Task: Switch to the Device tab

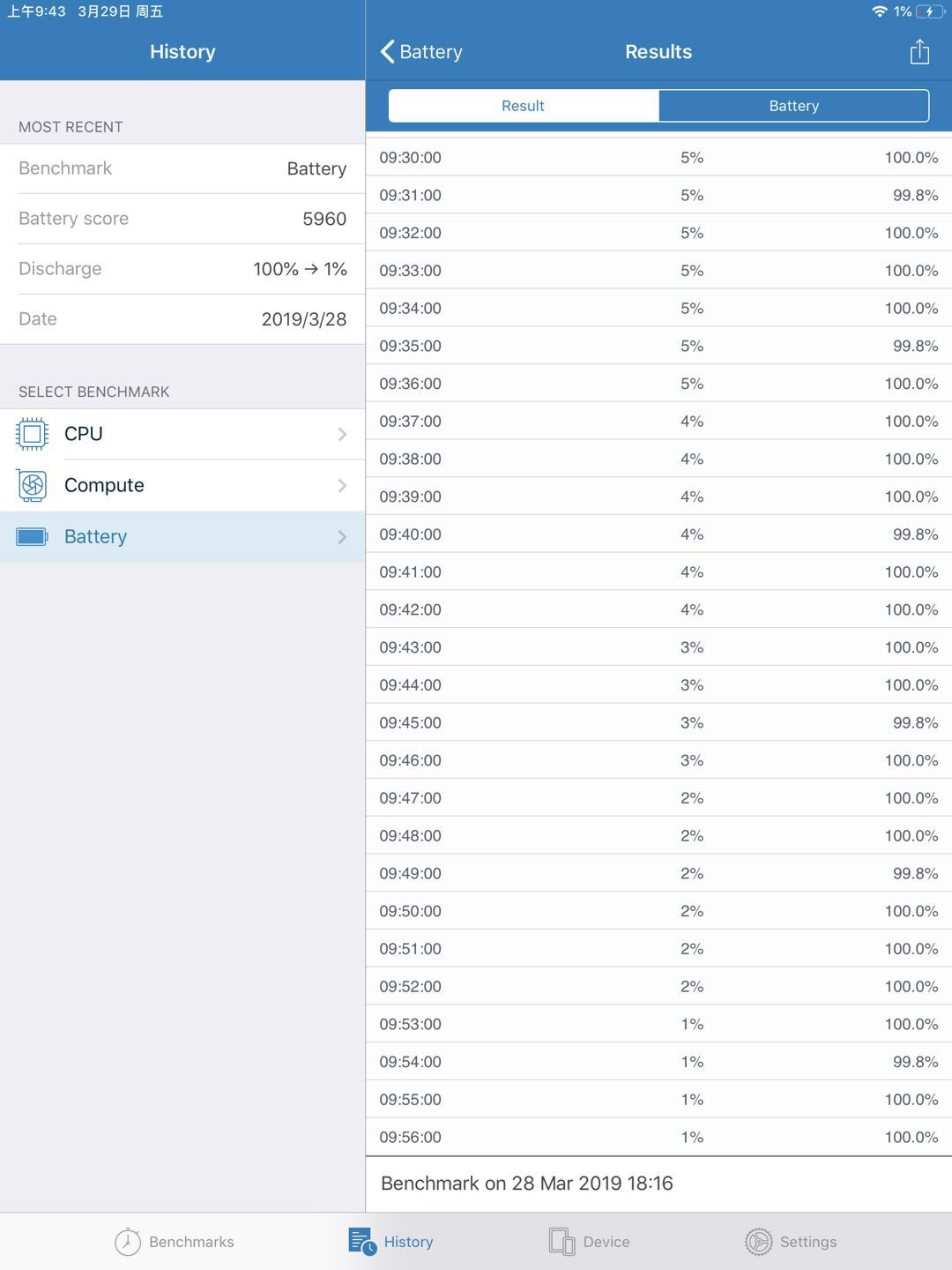Action: (591, 1241)
